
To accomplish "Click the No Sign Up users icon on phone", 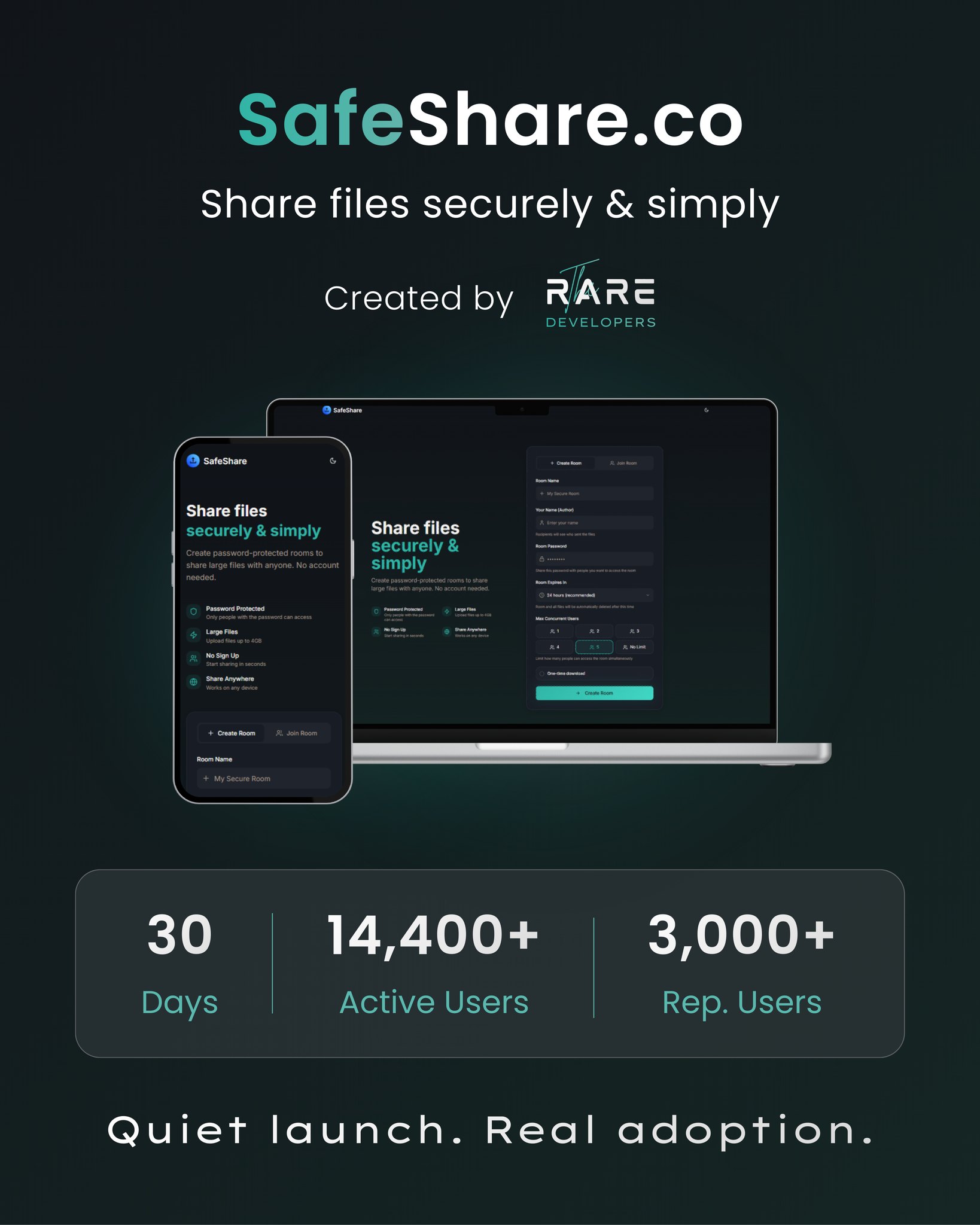I will tap(193, 659).
